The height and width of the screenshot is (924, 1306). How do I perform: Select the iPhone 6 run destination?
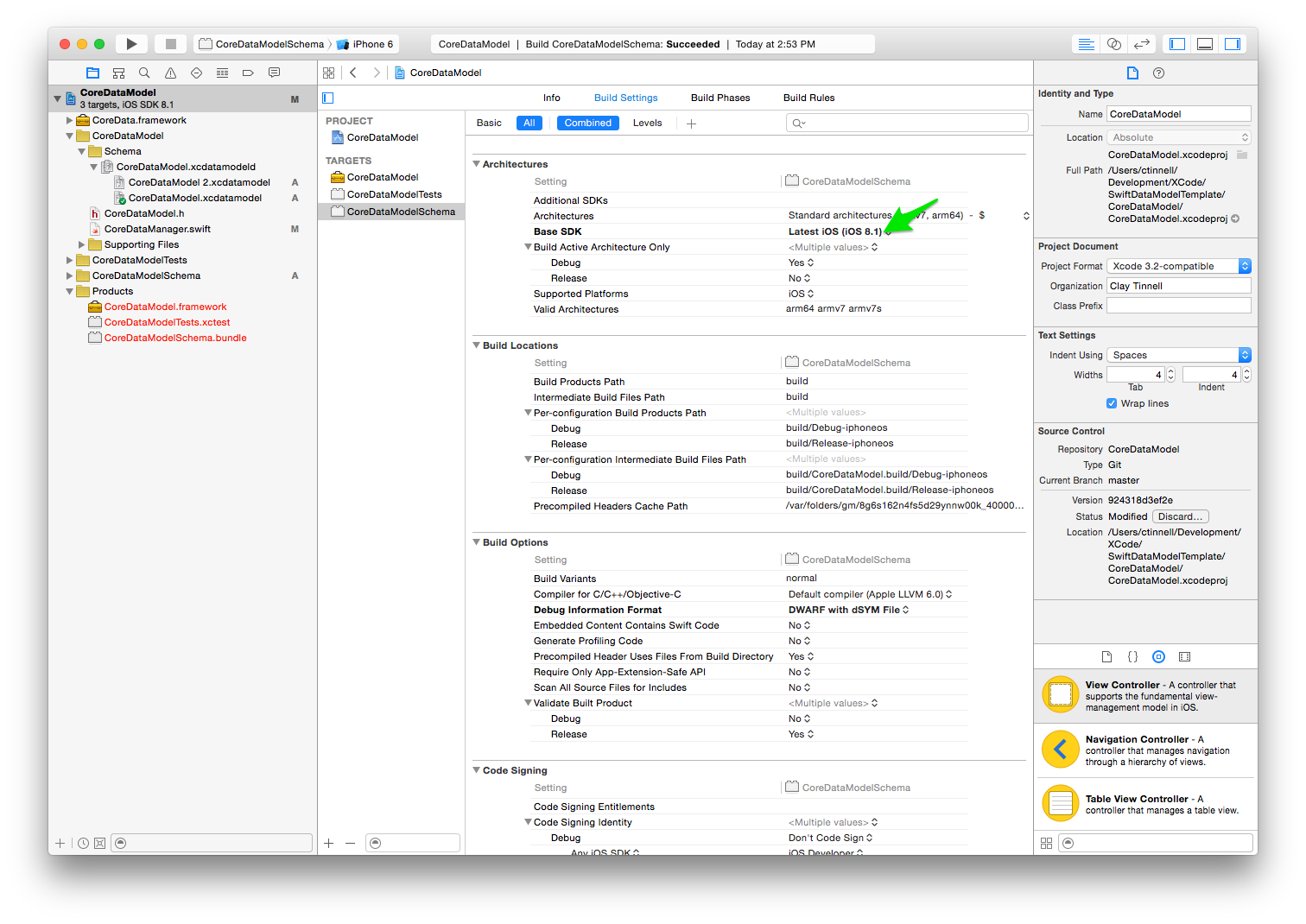366,44
